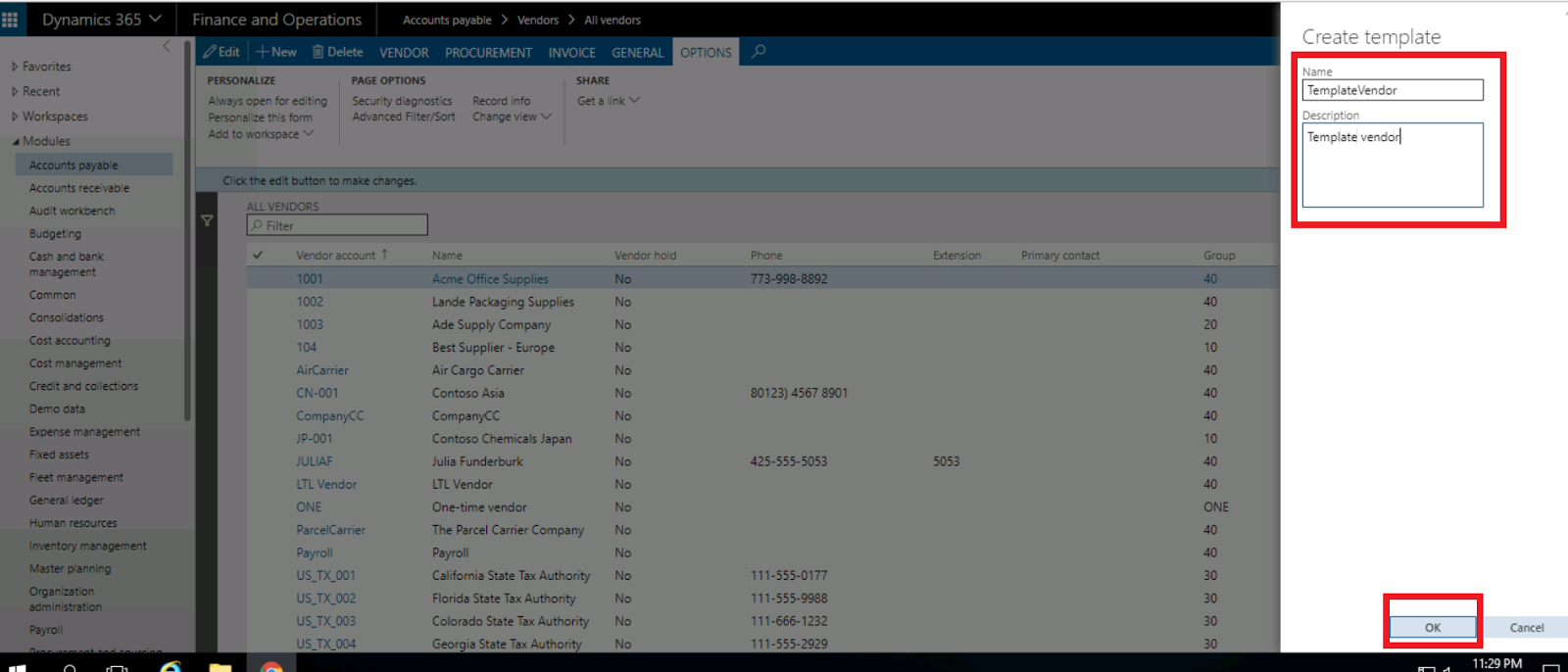Open the filter funnel pane icon
Image resolution: width=1568 pixels, height=672 pixels.
207,220
